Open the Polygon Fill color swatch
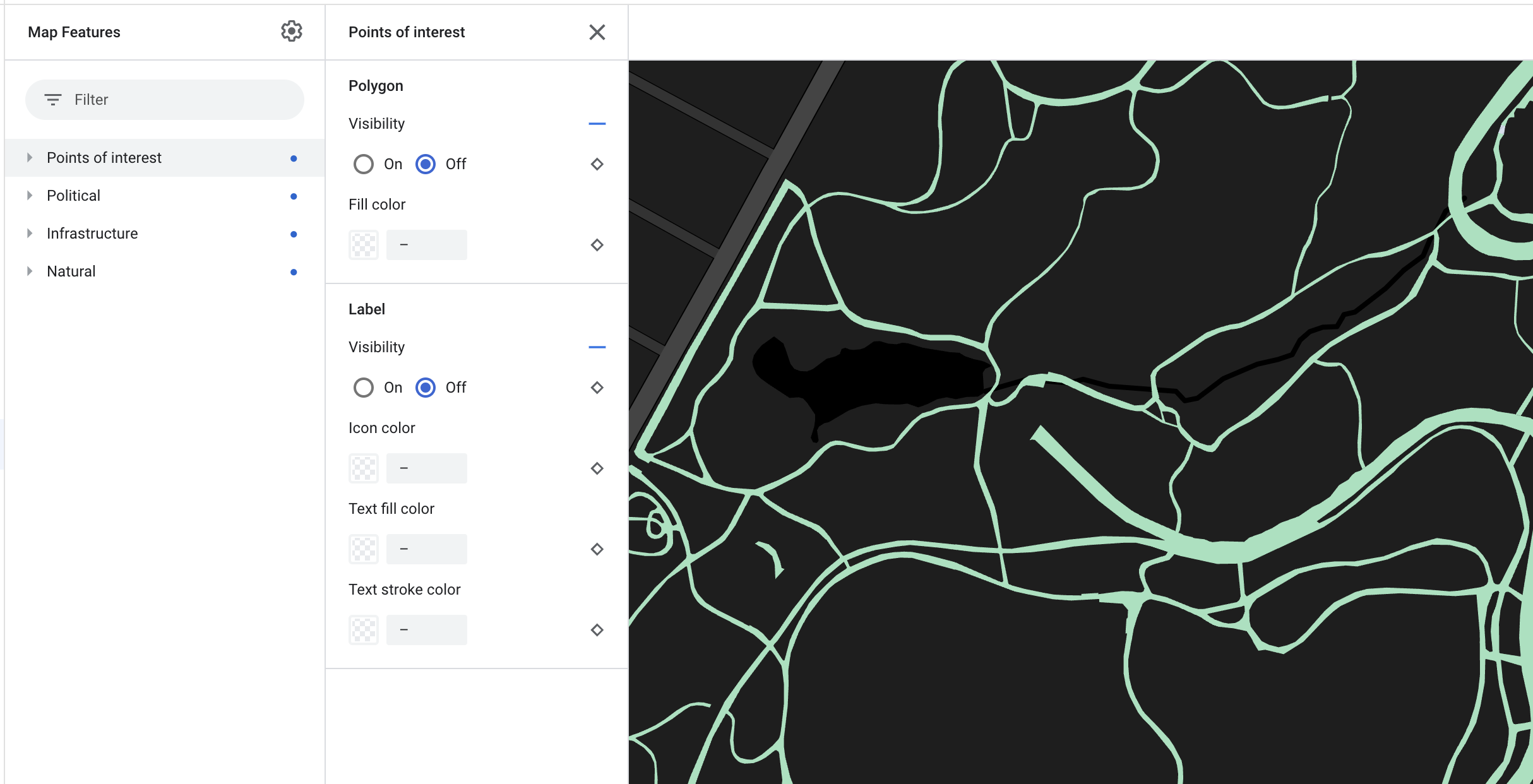This screenshot has height=784, width=1533. (x=364, y=245)
